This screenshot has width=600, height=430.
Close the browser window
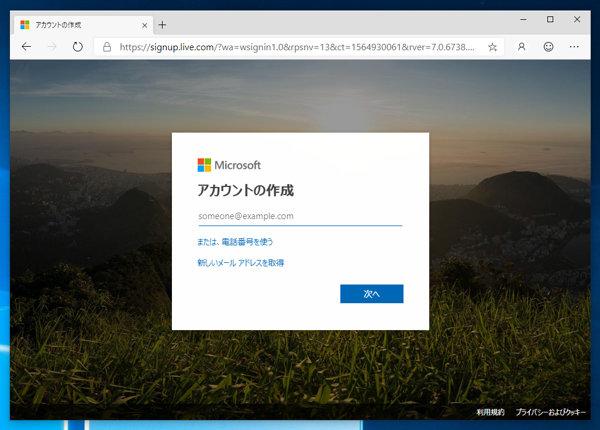click(x=577, y=19)
